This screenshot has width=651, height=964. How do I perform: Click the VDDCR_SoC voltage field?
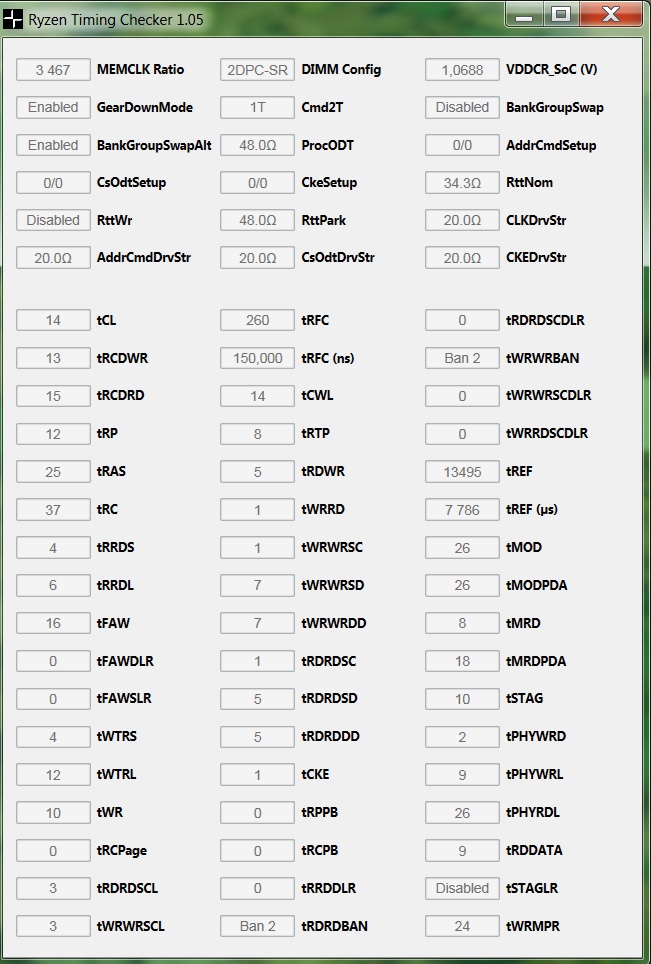[462, 70]
